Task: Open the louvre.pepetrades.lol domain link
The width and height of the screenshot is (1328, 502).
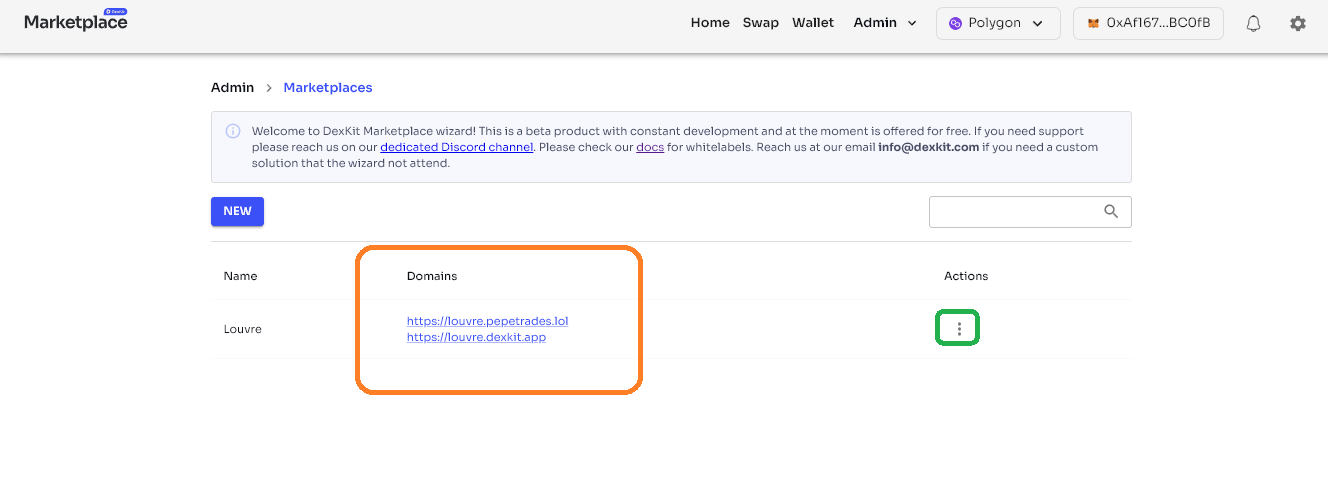Action: click(x=487, y=321)
